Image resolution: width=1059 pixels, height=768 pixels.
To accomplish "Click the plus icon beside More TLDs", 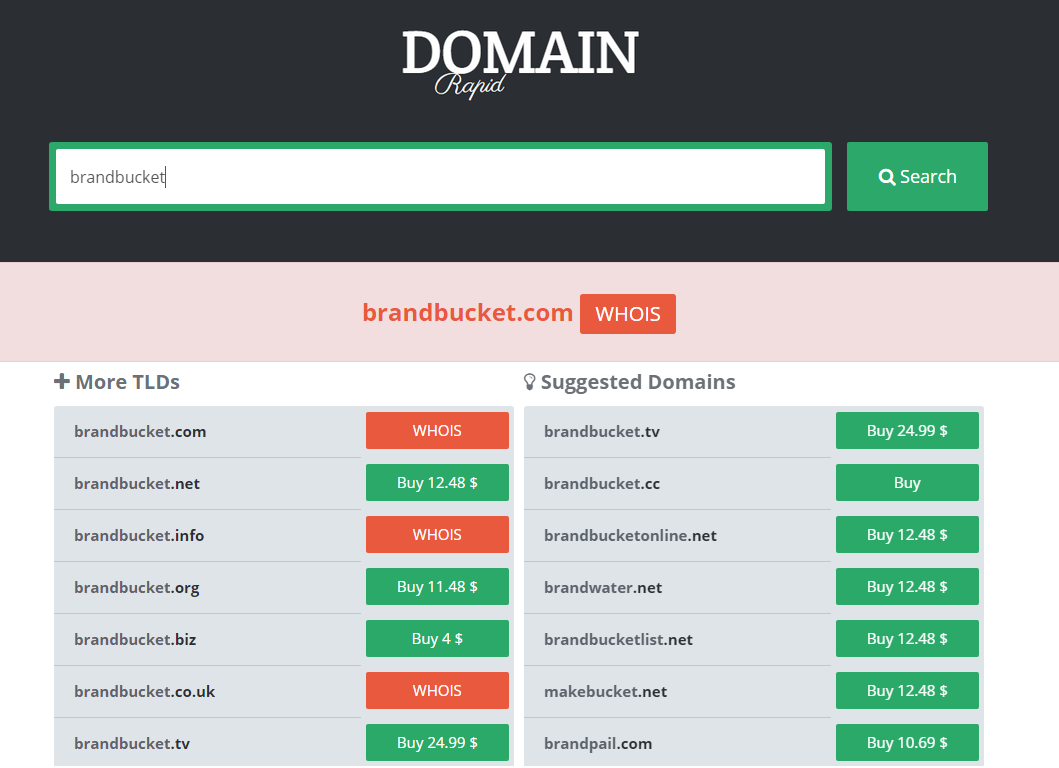I will 61,381.
